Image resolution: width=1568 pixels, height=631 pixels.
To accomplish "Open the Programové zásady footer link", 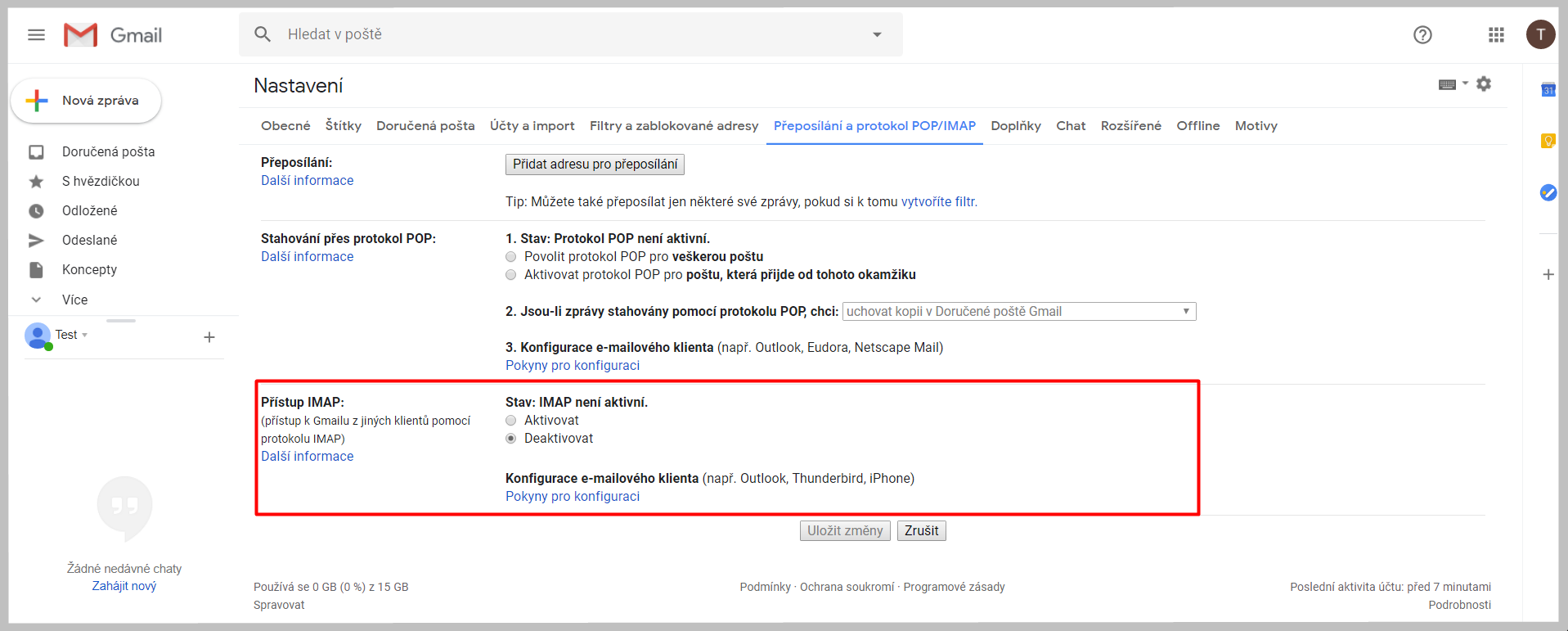I will [x=955, y=587].
